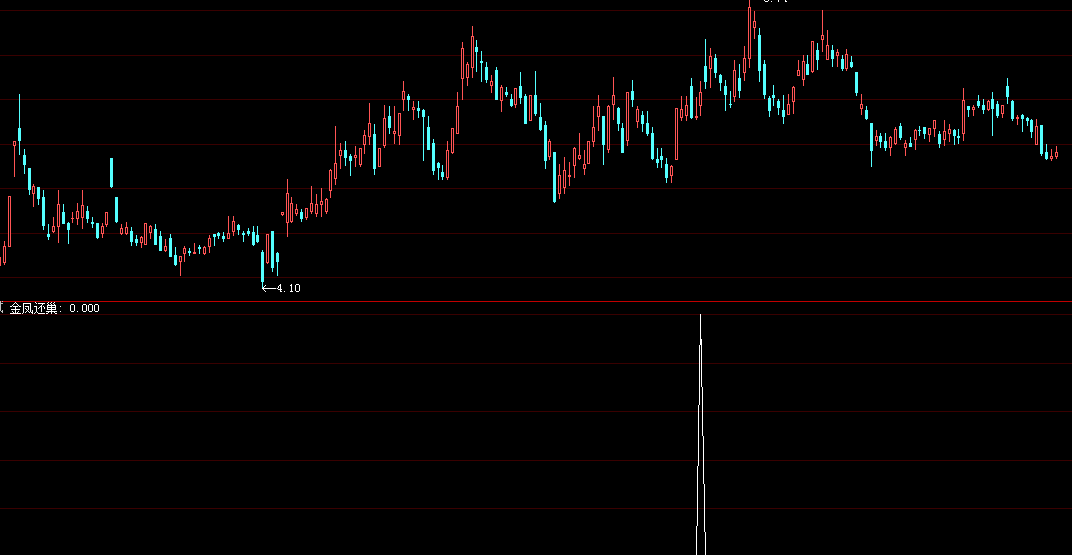Screen dimensions: 1072x555
Task: Select the lowest cyan candle above 4.10
Action: pos(264,265)
